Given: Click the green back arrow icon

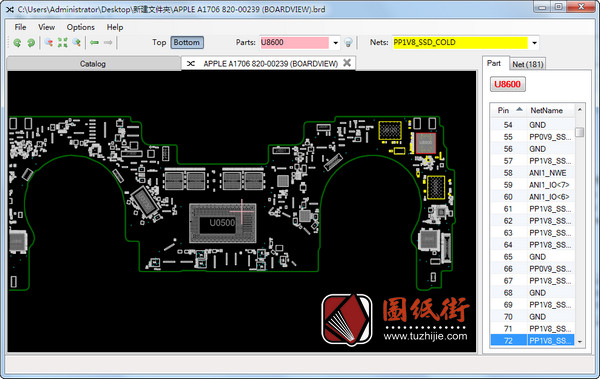Looking at the screenshot, I should pyautogui.click(x=94, y=42).
